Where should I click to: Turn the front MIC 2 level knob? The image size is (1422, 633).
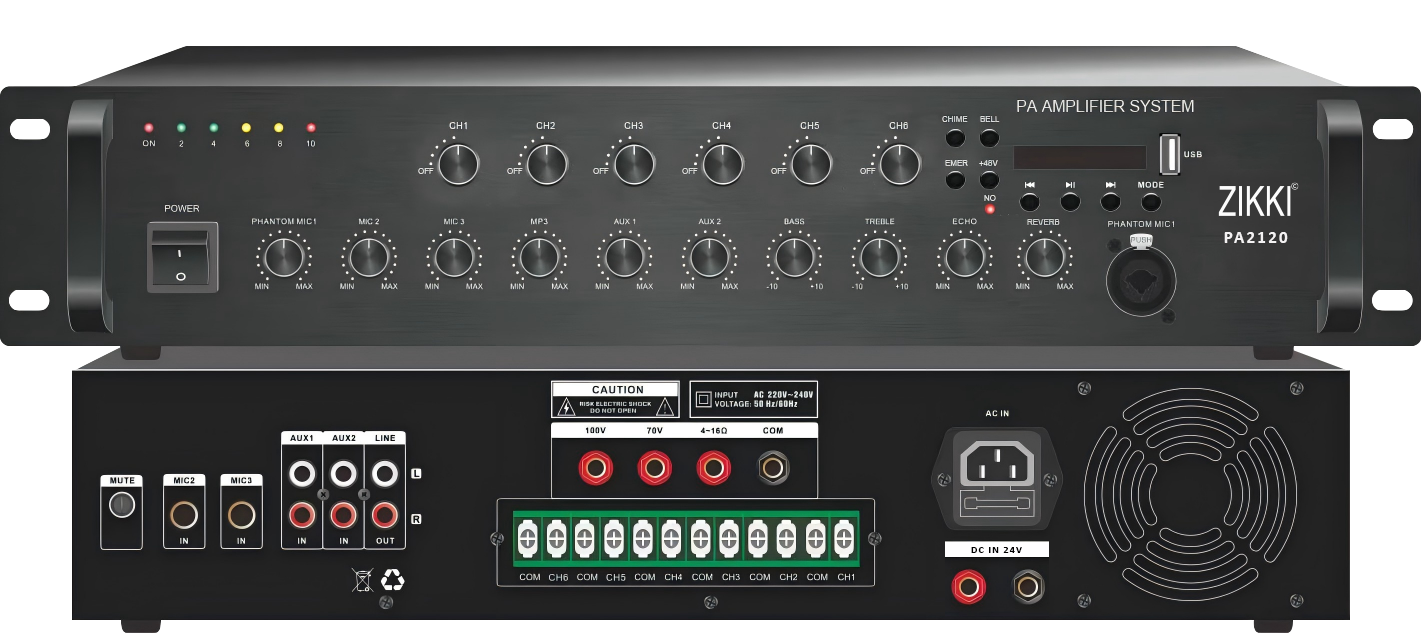point(369,257)
